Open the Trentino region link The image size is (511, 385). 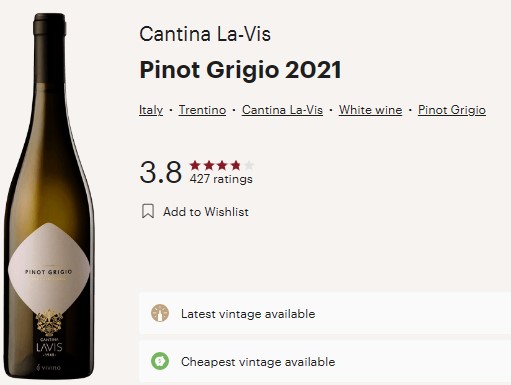pyautogui.click(x=202, y=110)
